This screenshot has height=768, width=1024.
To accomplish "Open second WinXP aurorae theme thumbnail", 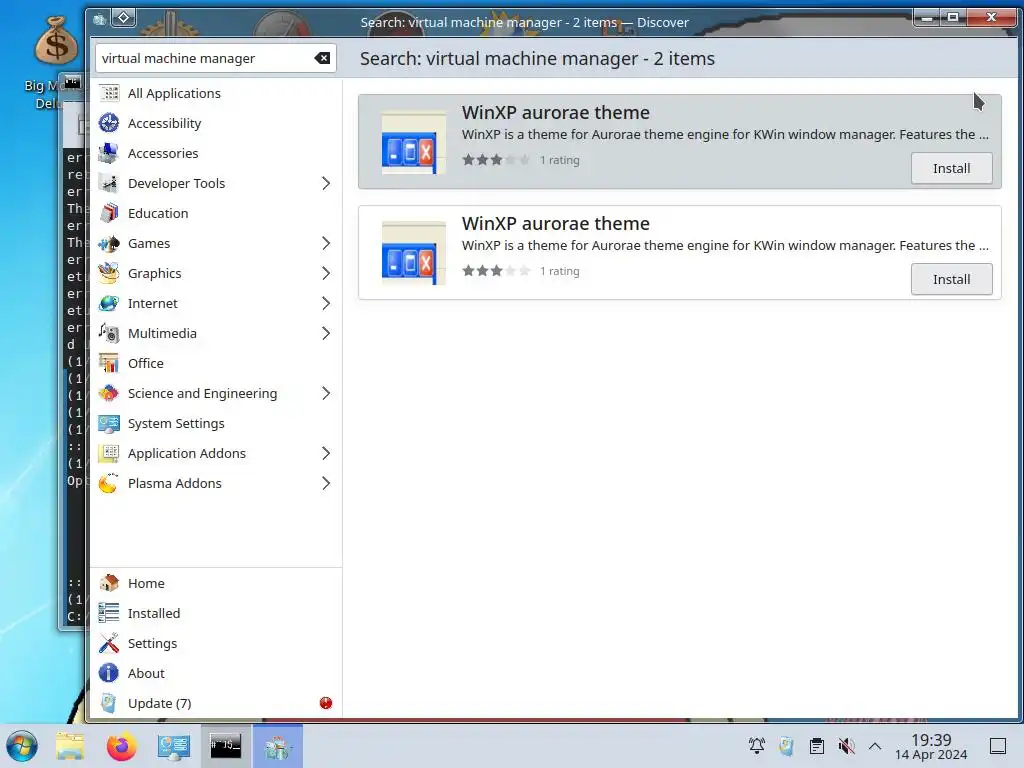I will tap(413, 254).
